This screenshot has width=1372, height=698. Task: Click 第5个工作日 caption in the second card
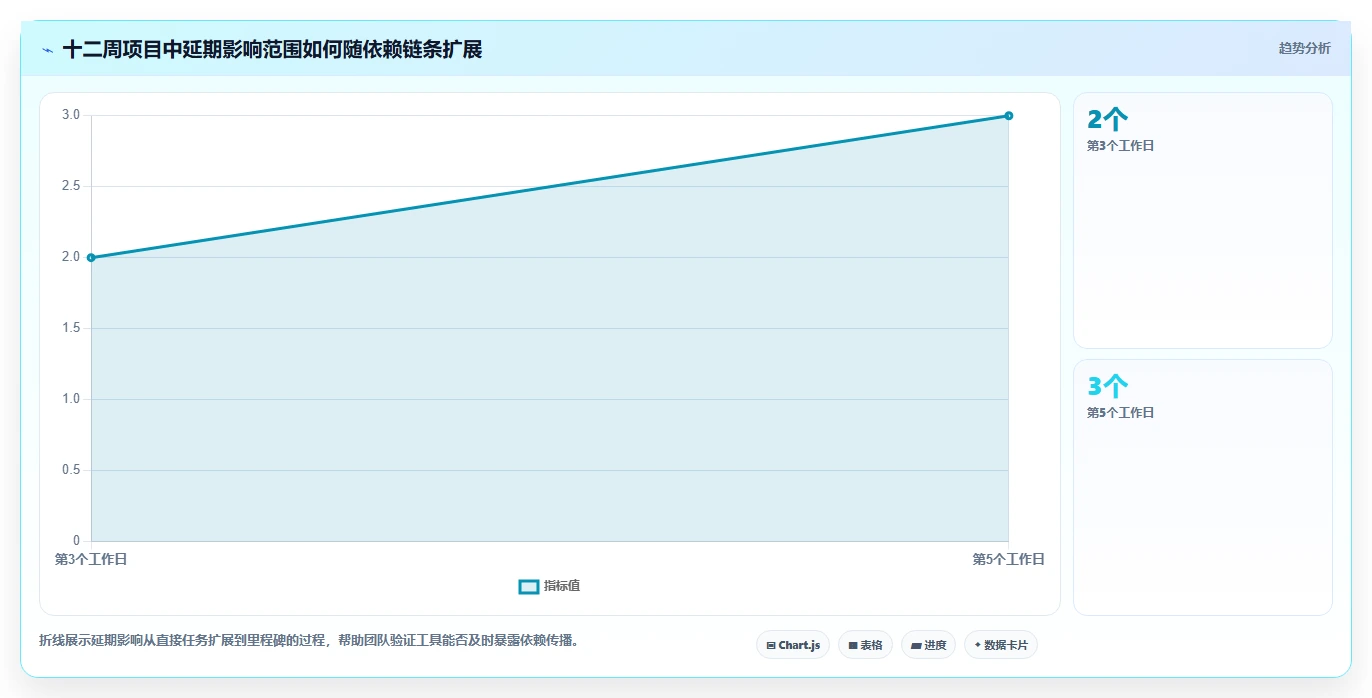(x=1120, y=413)
